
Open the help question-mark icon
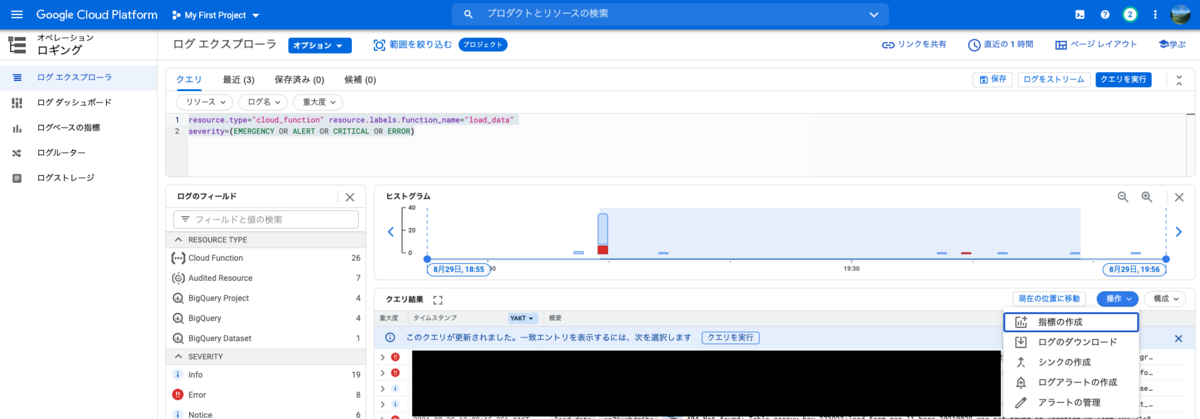pos(1105,15)
